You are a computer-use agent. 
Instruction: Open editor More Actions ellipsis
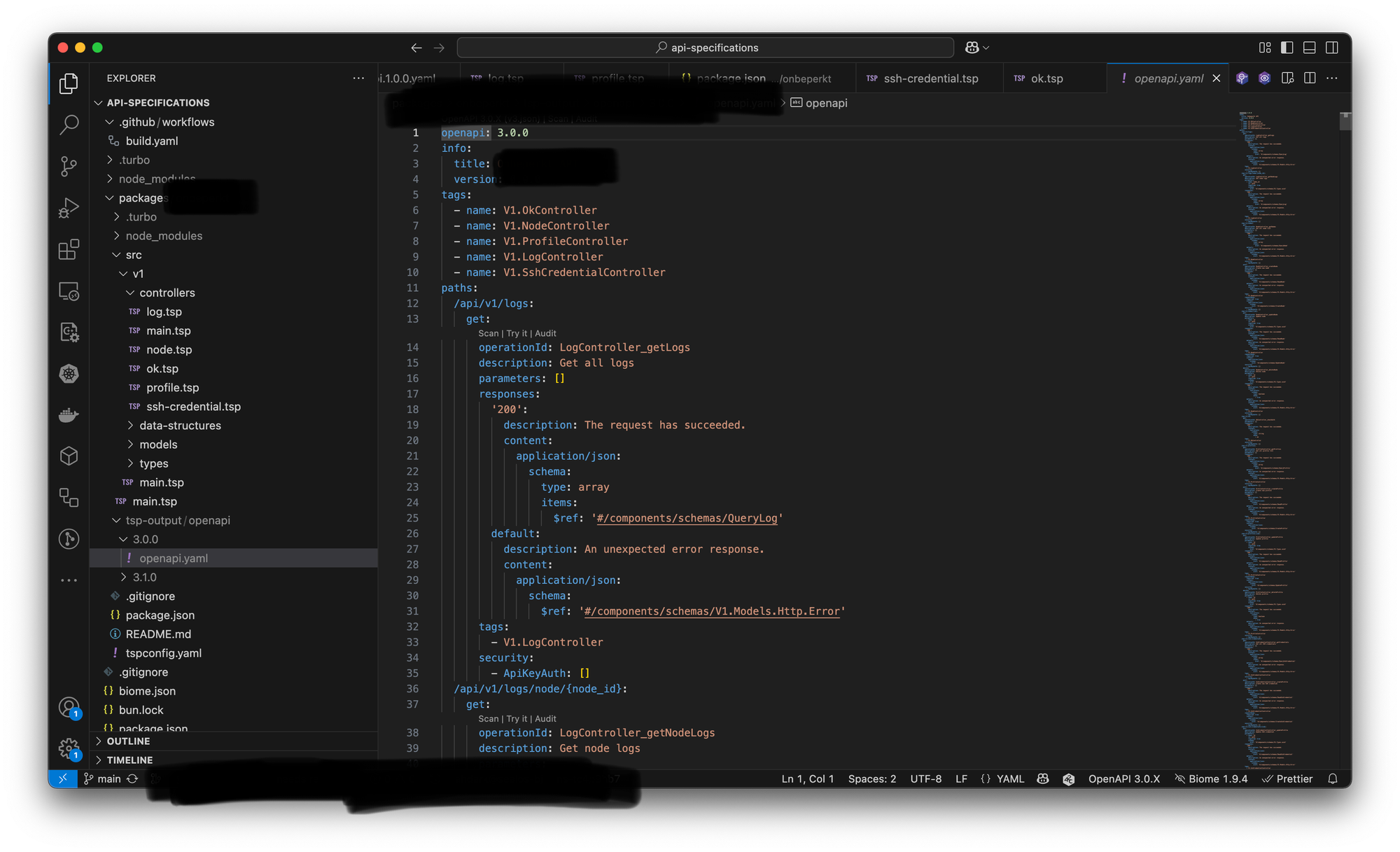1332,78
